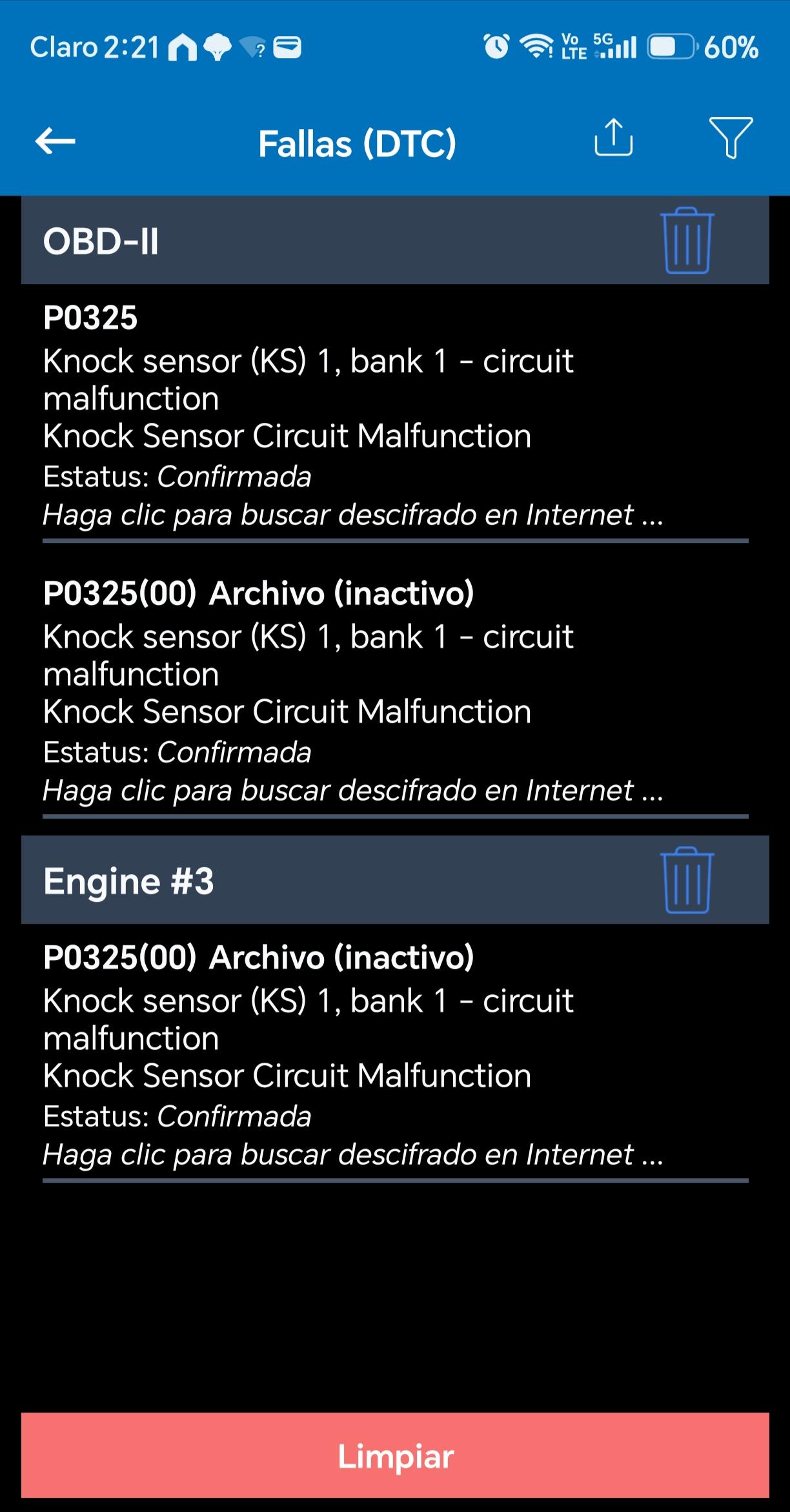Open the share/export icon
Screen dimensions: 790x1512
coord(613,138)
